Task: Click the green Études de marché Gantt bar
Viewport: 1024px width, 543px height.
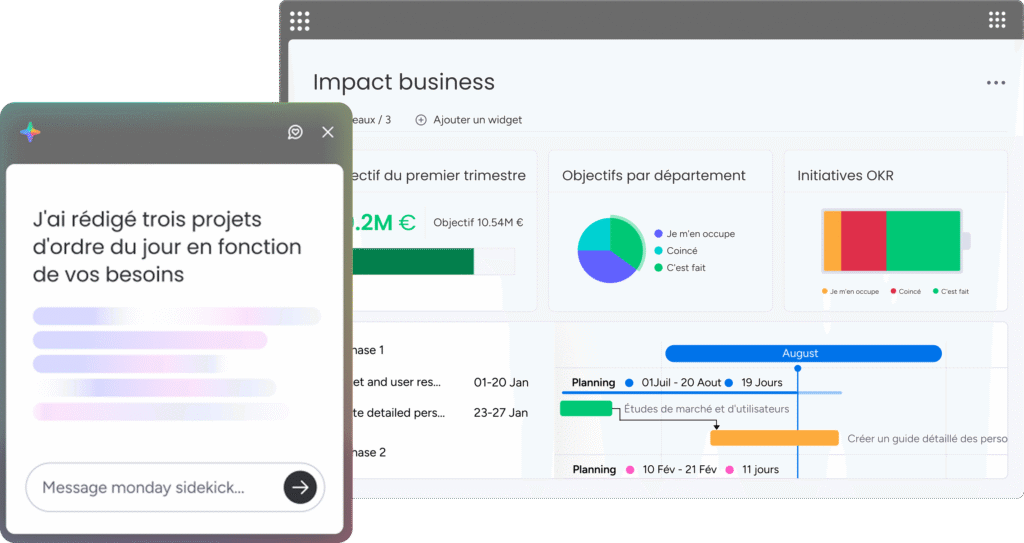Action: pyautogui.click(x=586, y=408)
